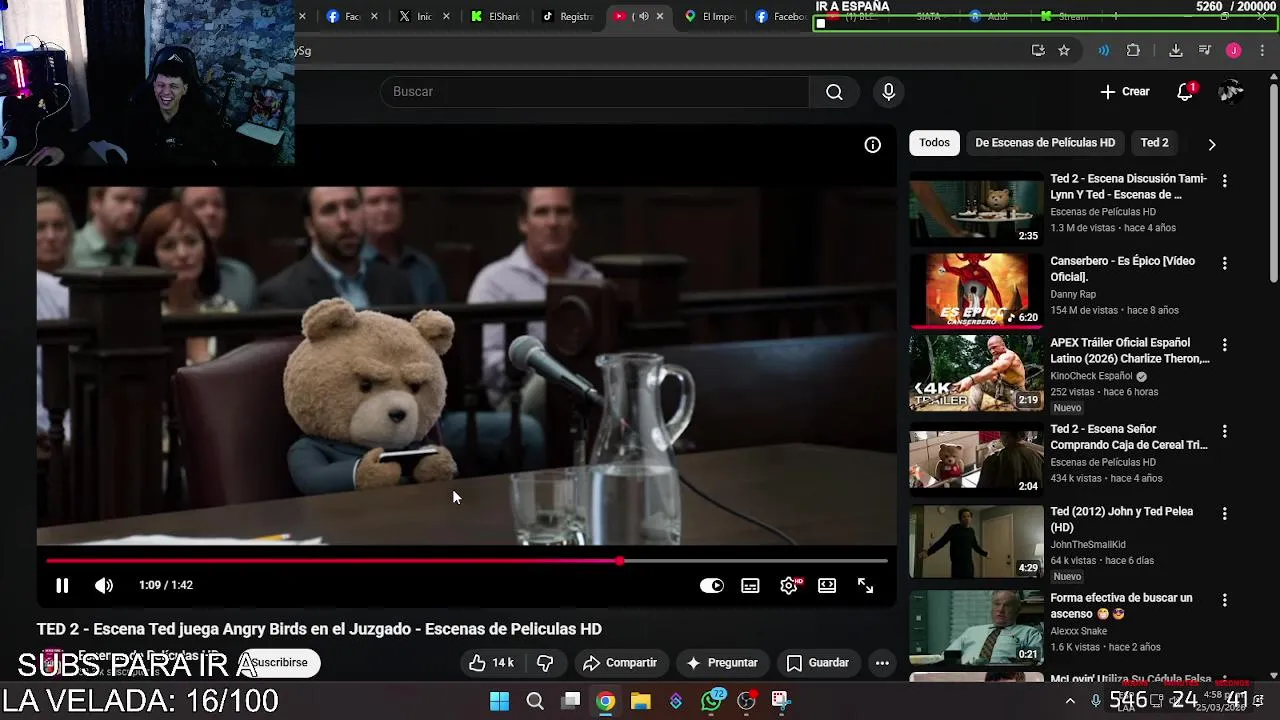
Task: Switch to ElShark browser tab
Action: 497,16
